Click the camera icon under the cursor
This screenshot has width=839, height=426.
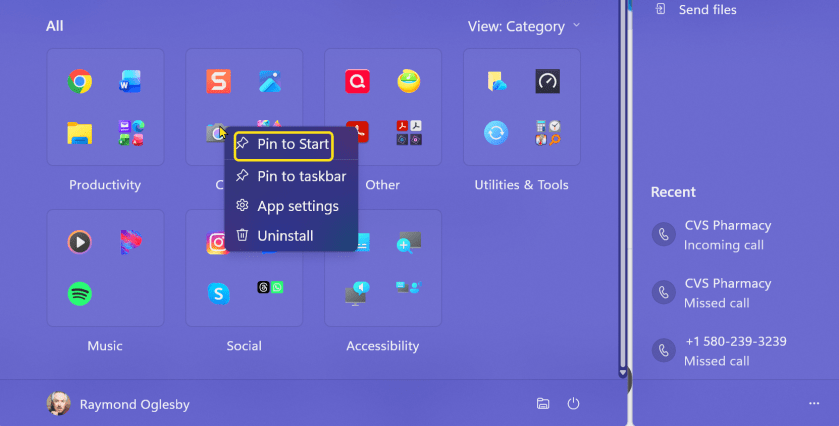[x=216, y=132]
